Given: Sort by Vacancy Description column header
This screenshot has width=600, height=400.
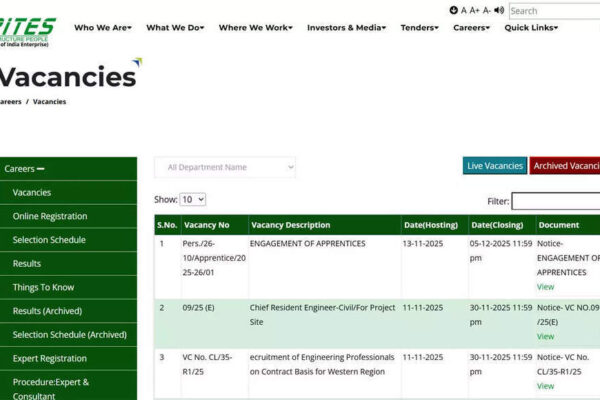Looking at the screenshot, I should pyautogui.click(x=325, y=225).
